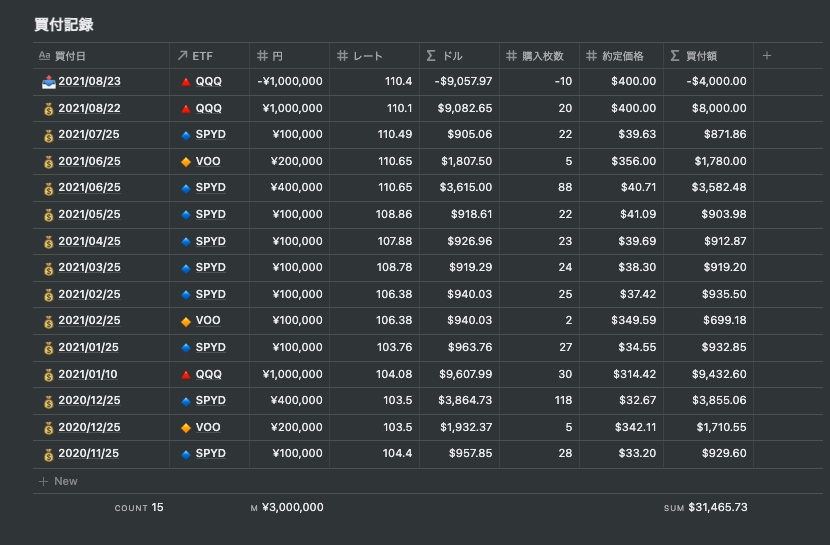The image size is (830, 545).
Task: Click the inbox icon for 2021/08/23
Action: (48, 82)
